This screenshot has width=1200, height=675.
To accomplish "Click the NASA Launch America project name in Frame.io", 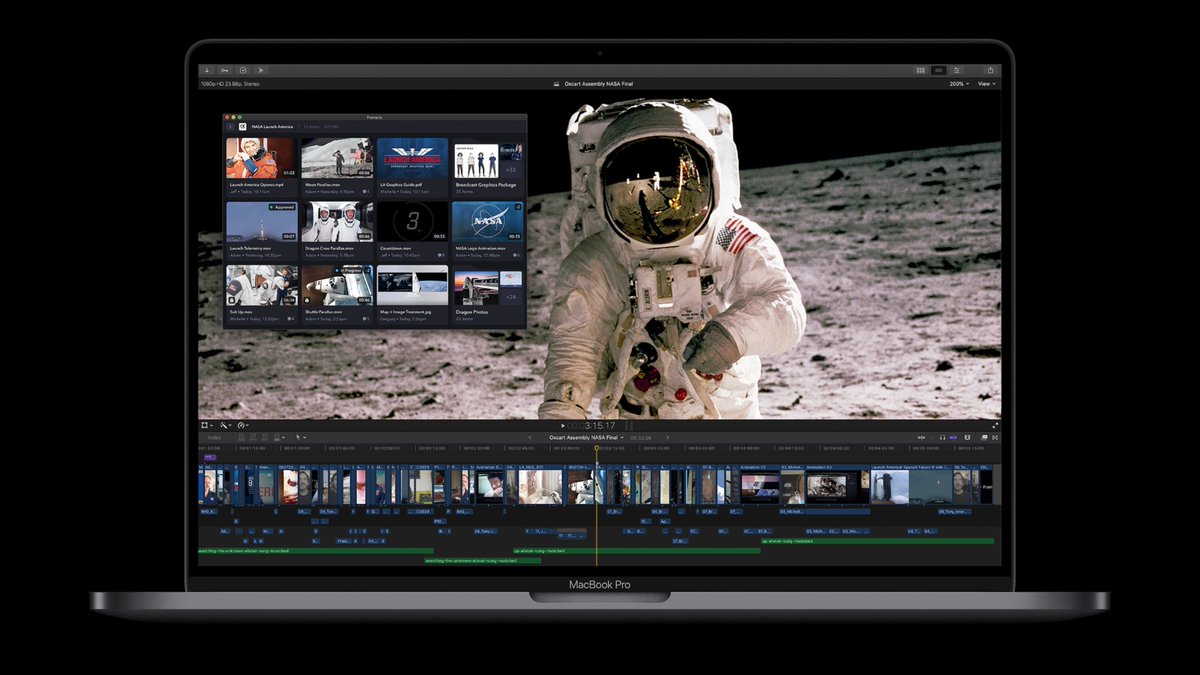I will pos(272,127).
